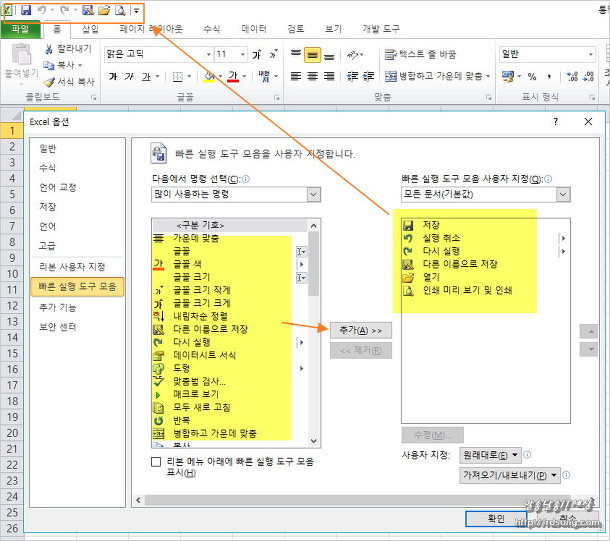Open number format 일반 dropdown

pyautogui.click(x=591, y=54)
